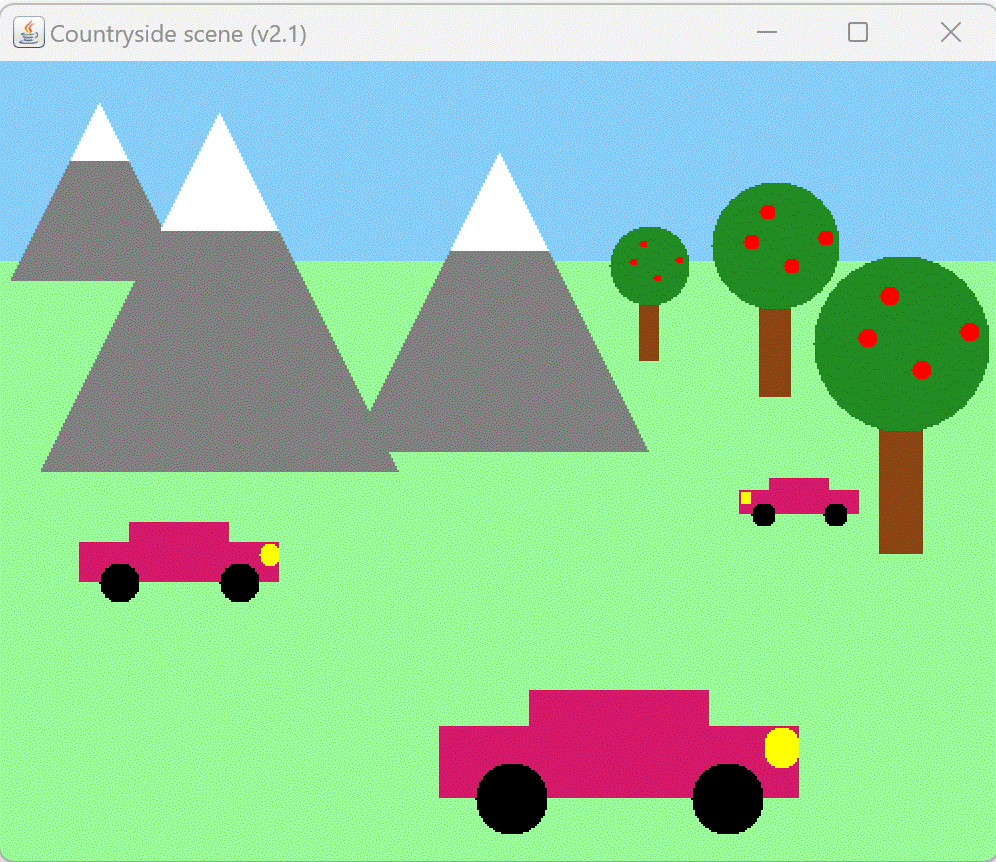
Task: Click the trunk of the largest apple tree
Action: point(901,491)
